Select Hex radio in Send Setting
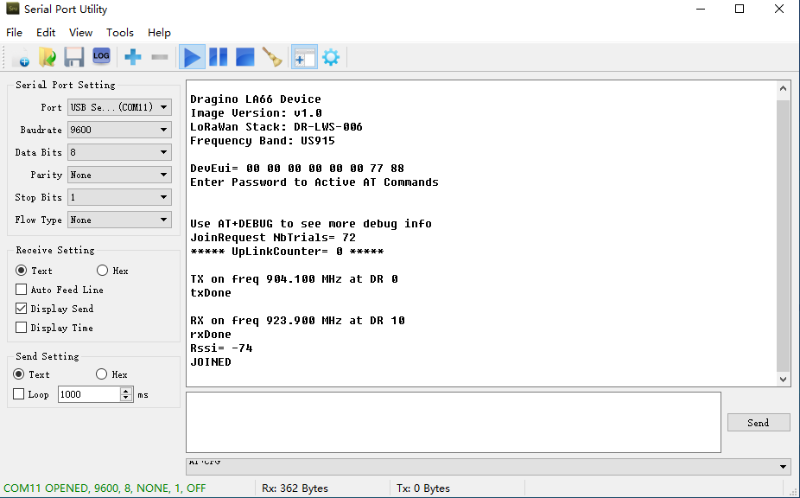The image size is (800, 498). pos(101,374)
